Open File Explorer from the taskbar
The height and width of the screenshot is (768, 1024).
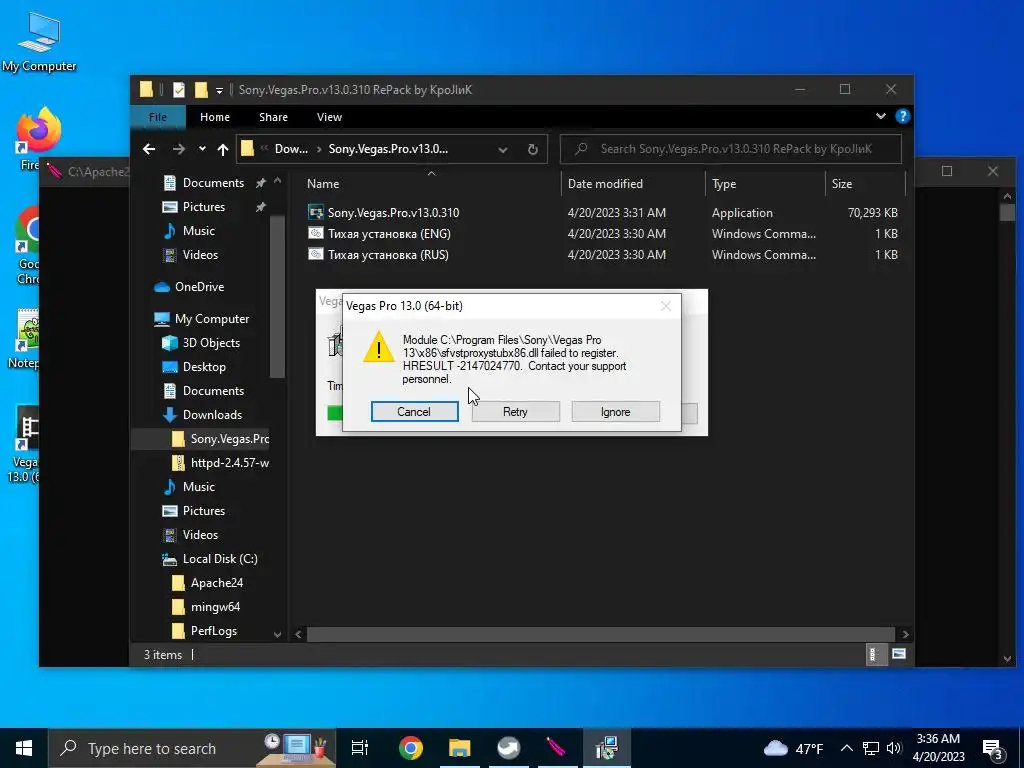pyautogui.click(x=460, y=748)
